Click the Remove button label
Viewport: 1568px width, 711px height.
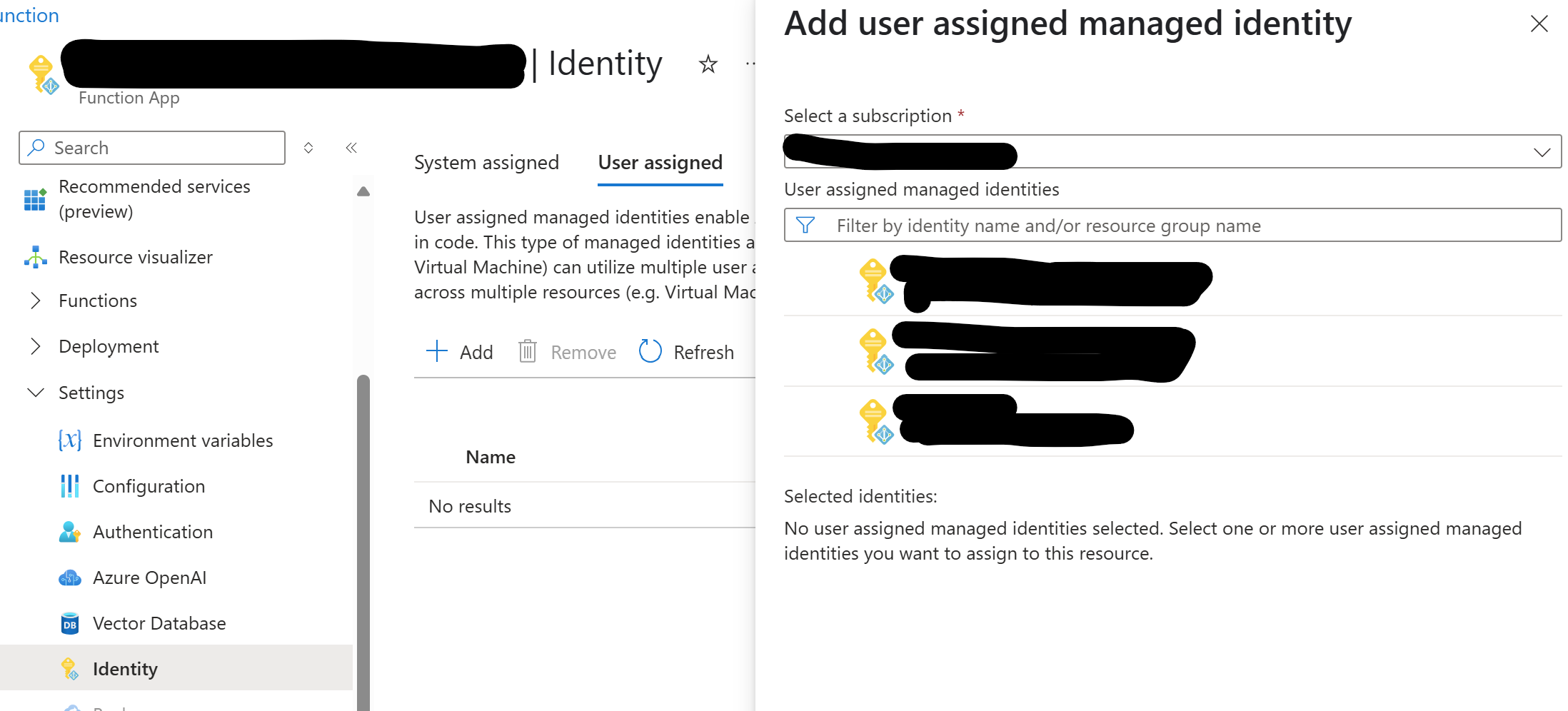coord(583,352)
